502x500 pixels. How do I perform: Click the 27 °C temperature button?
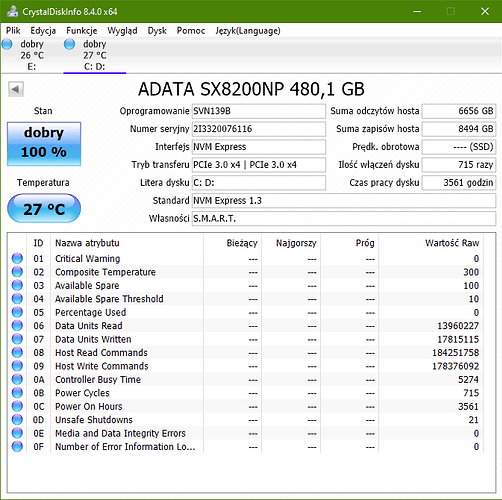point(44,209)
